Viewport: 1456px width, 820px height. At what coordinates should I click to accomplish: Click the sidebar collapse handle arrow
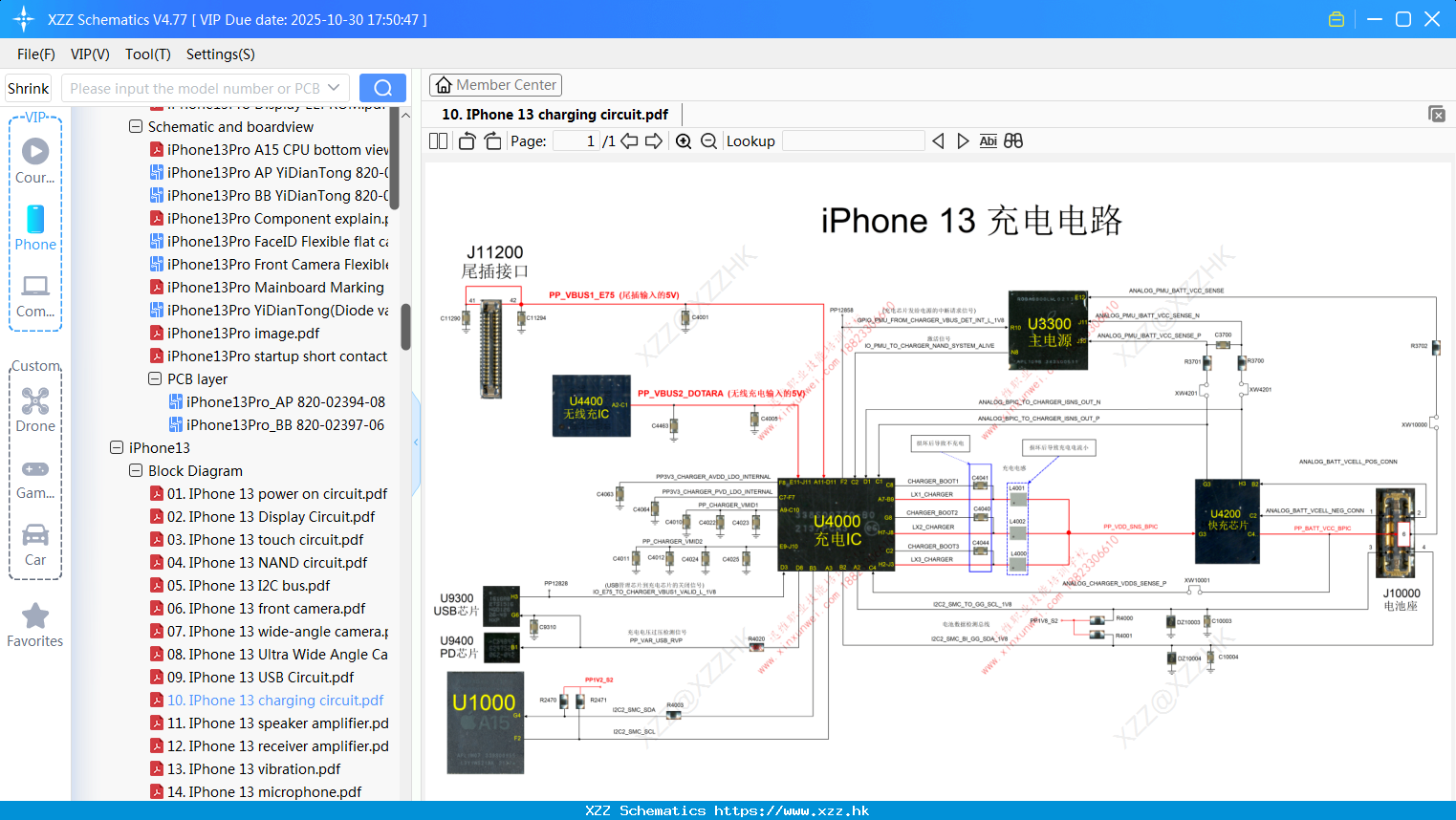coord(417,442)
